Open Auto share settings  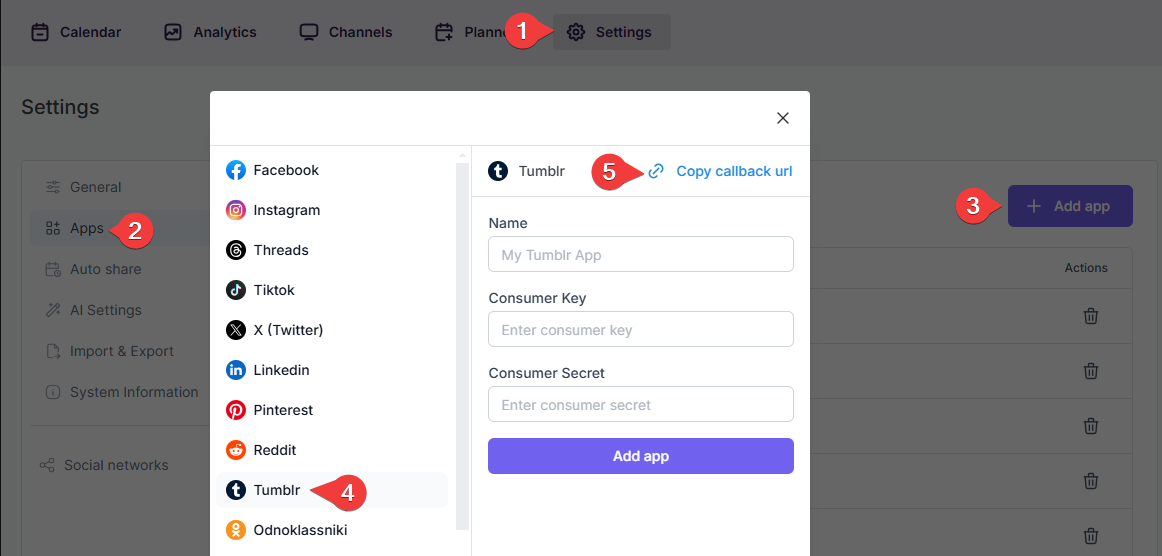pyautogui.click(x=120, y=269)
